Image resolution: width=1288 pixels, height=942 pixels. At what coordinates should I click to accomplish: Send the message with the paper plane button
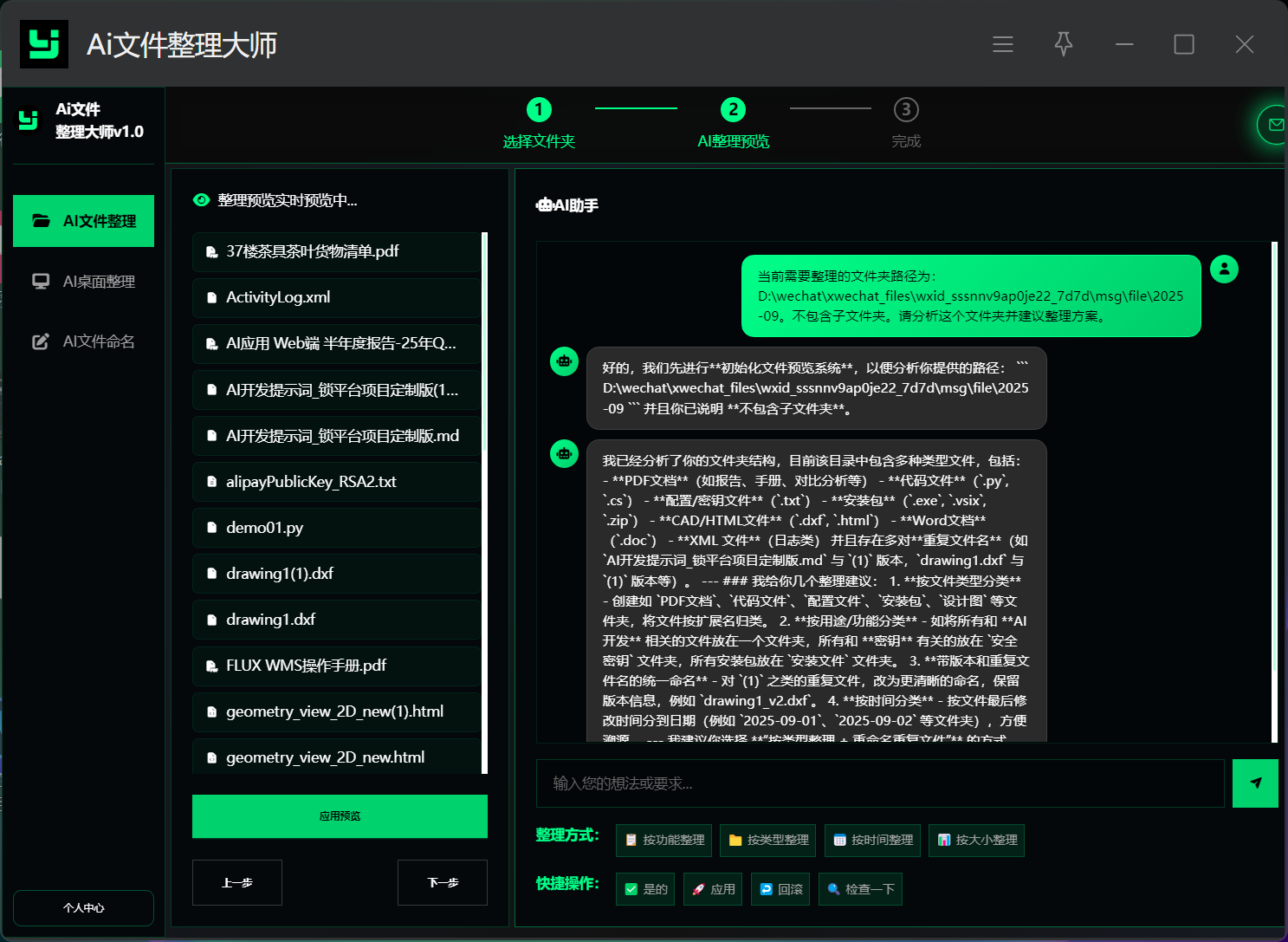(1255, 783)
